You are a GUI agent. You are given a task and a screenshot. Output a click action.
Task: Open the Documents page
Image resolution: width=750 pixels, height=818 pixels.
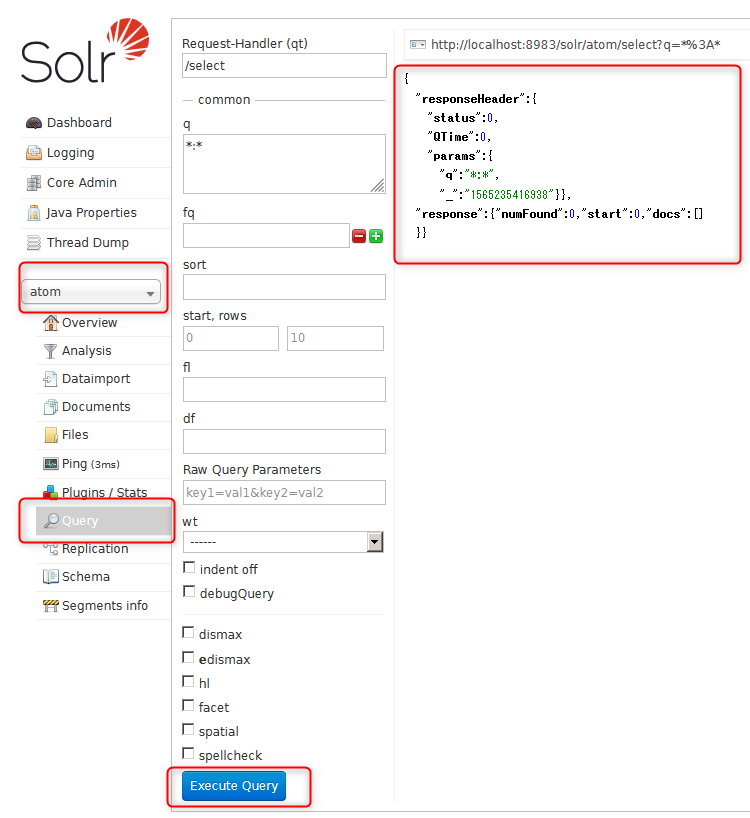click(96, 407)
